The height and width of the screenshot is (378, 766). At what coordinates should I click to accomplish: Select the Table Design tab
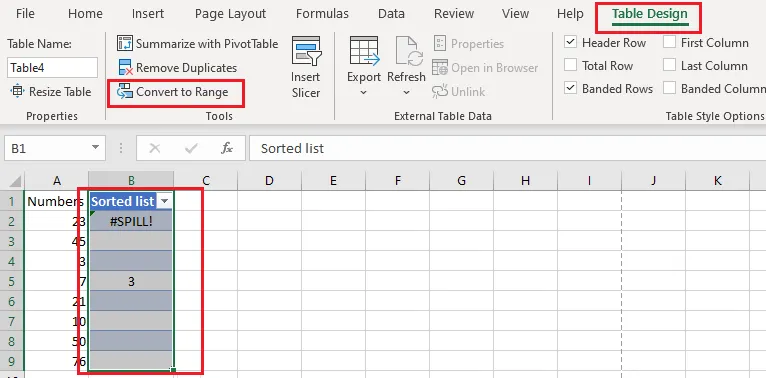pos(650,14)
